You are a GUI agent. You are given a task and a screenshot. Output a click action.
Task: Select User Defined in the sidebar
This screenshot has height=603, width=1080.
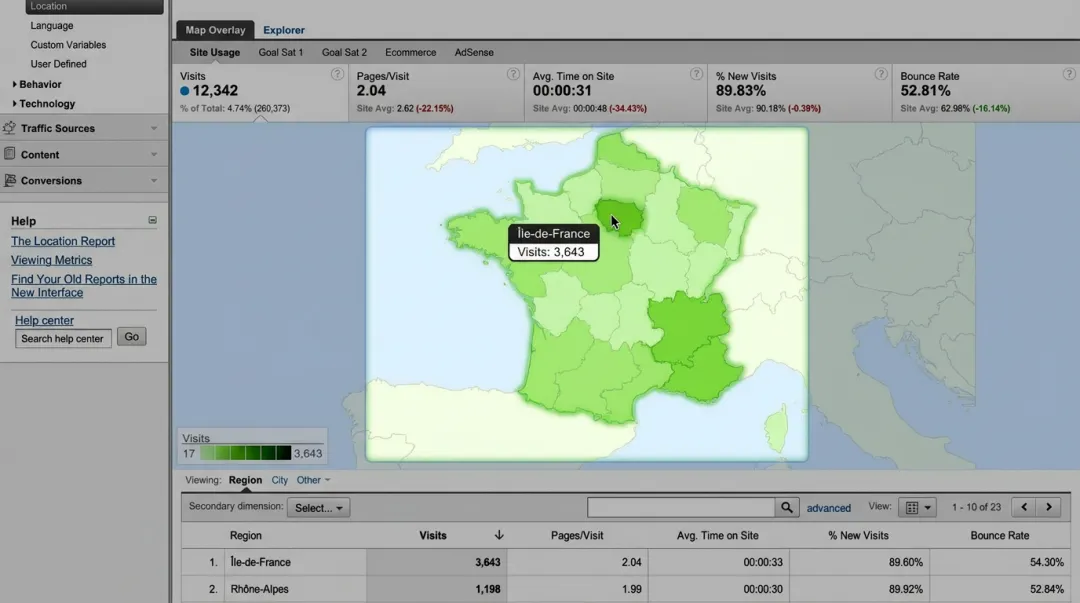point(59,64)
